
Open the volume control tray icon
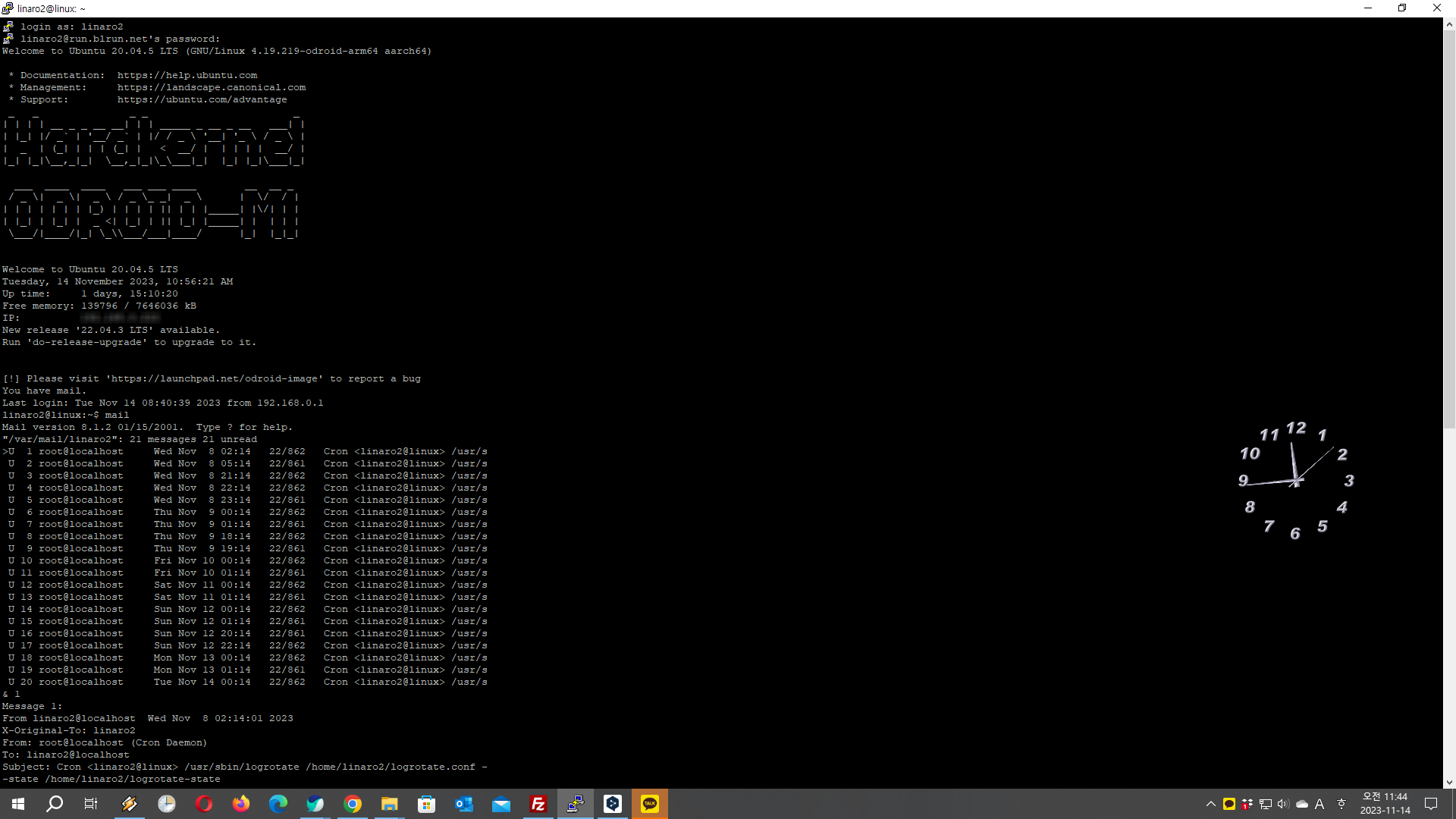(1283, 804)
